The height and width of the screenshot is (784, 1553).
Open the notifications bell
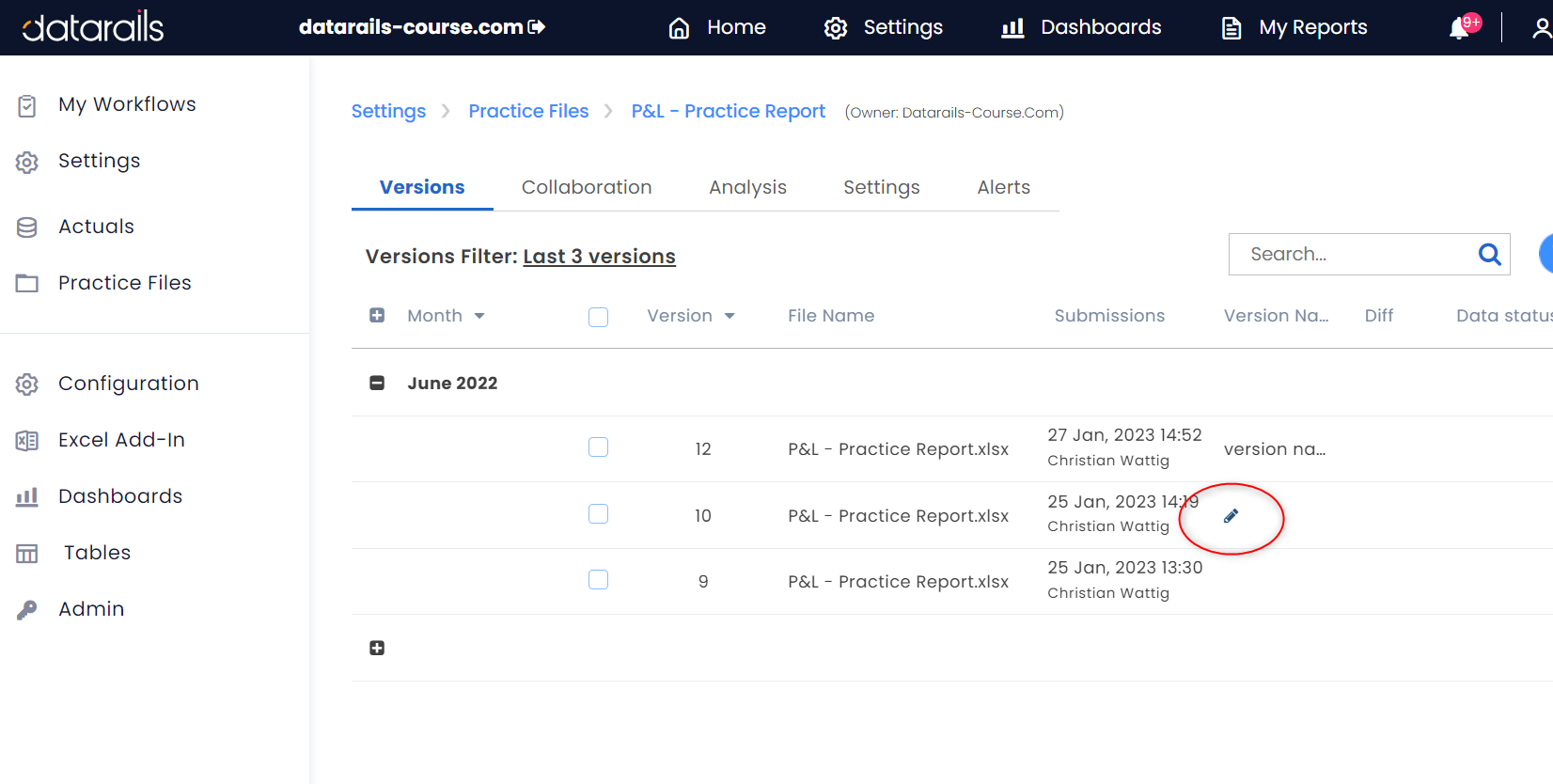[x=1460, y=28]
